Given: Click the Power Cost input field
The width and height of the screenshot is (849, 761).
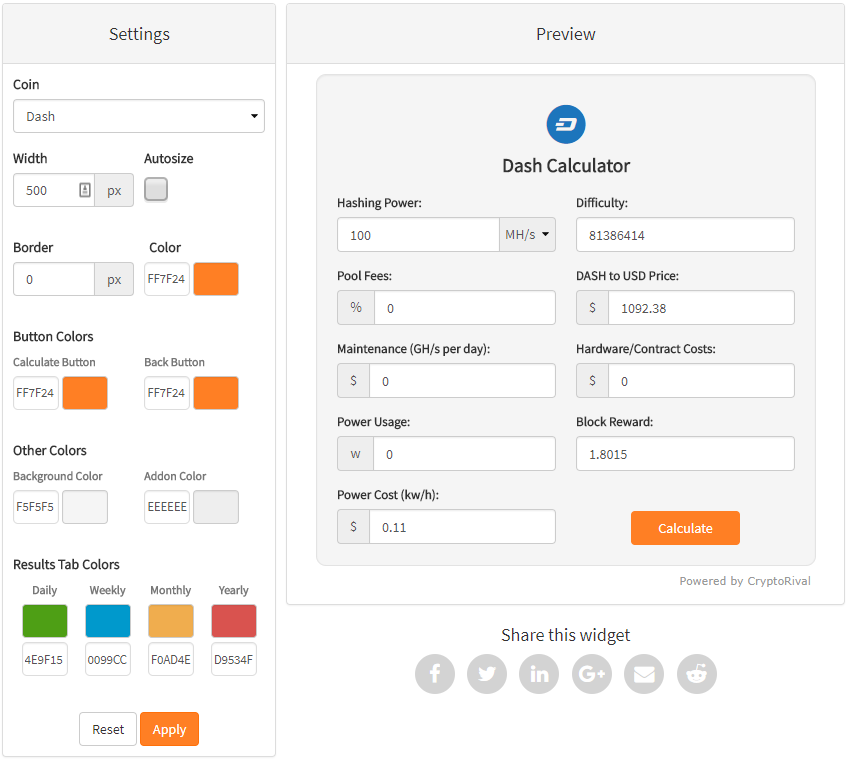Looking at the screenshot, I should pos(462,526).
